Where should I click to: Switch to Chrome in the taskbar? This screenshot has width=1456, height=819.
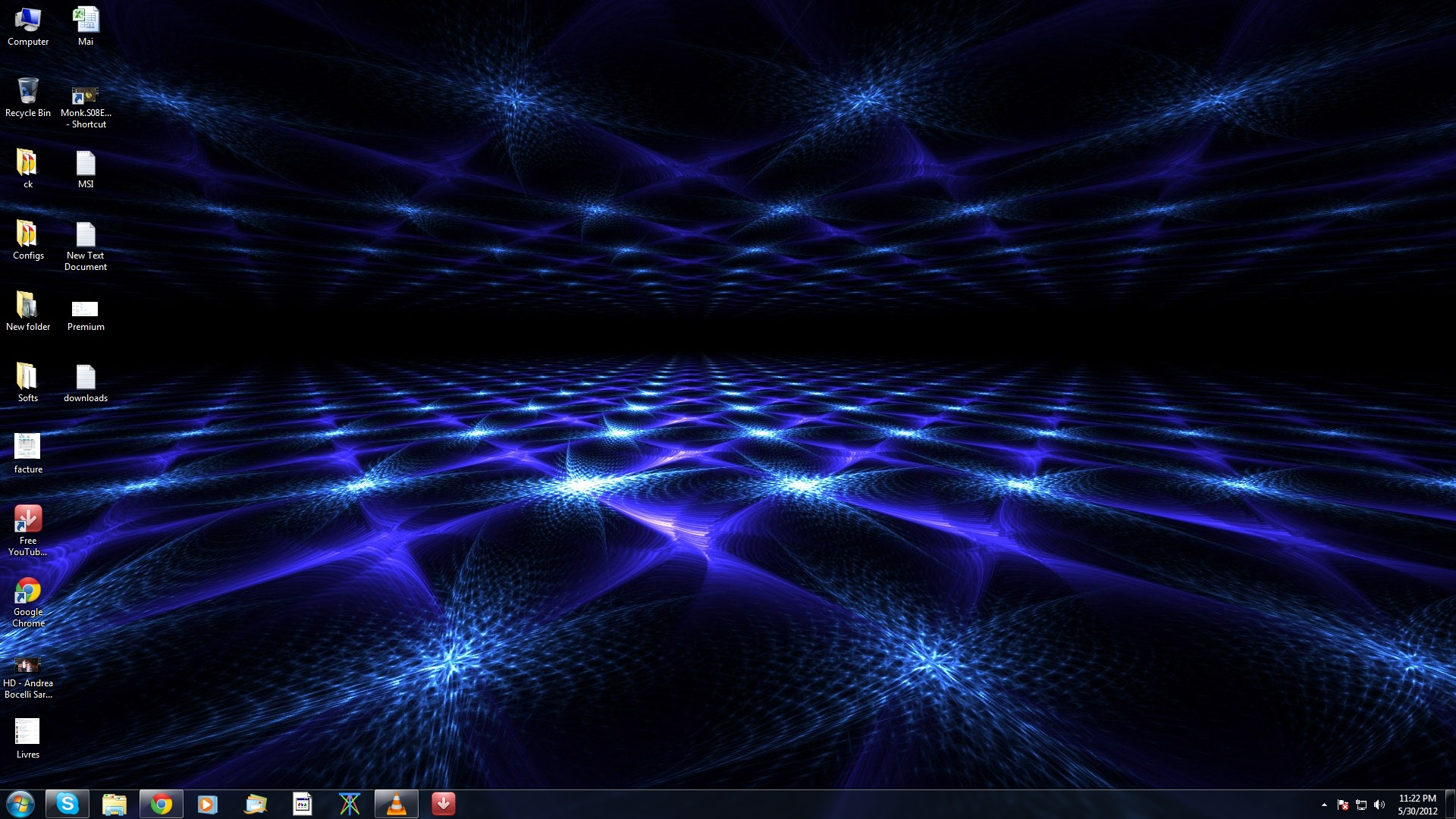pyautogui.click(x=161, y=804)
